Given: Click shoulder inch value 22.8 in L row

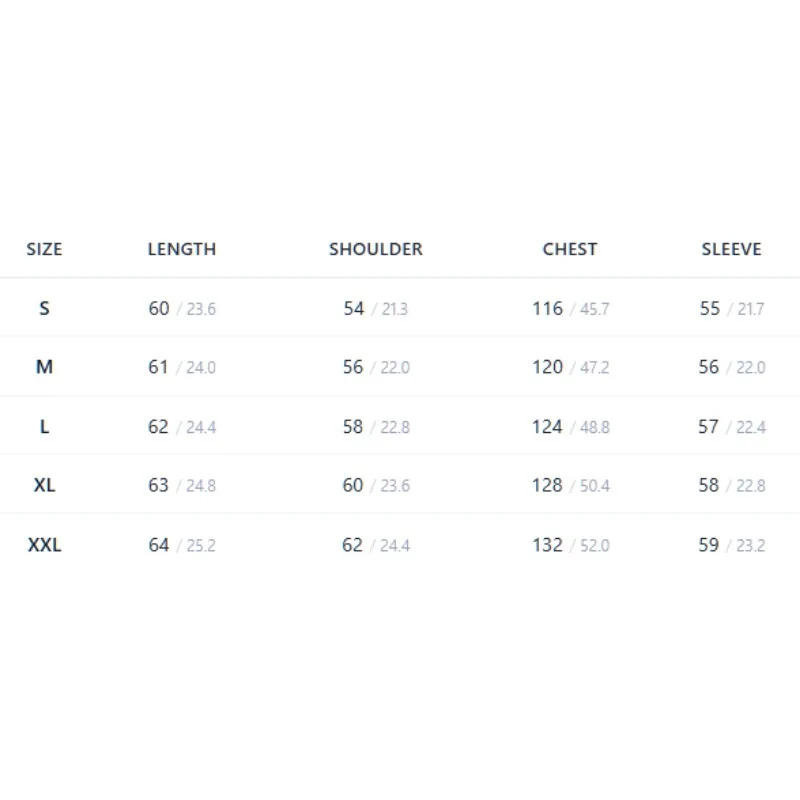Looking at the screenshot, I should [395, 427].
